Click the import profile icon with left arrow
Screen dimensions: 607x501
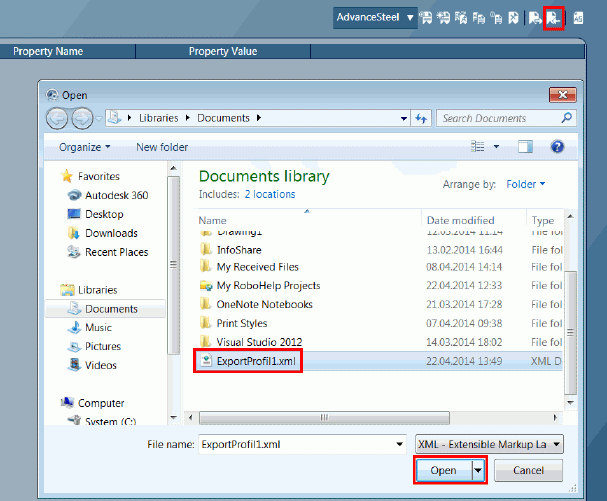(x=553, y=18)
